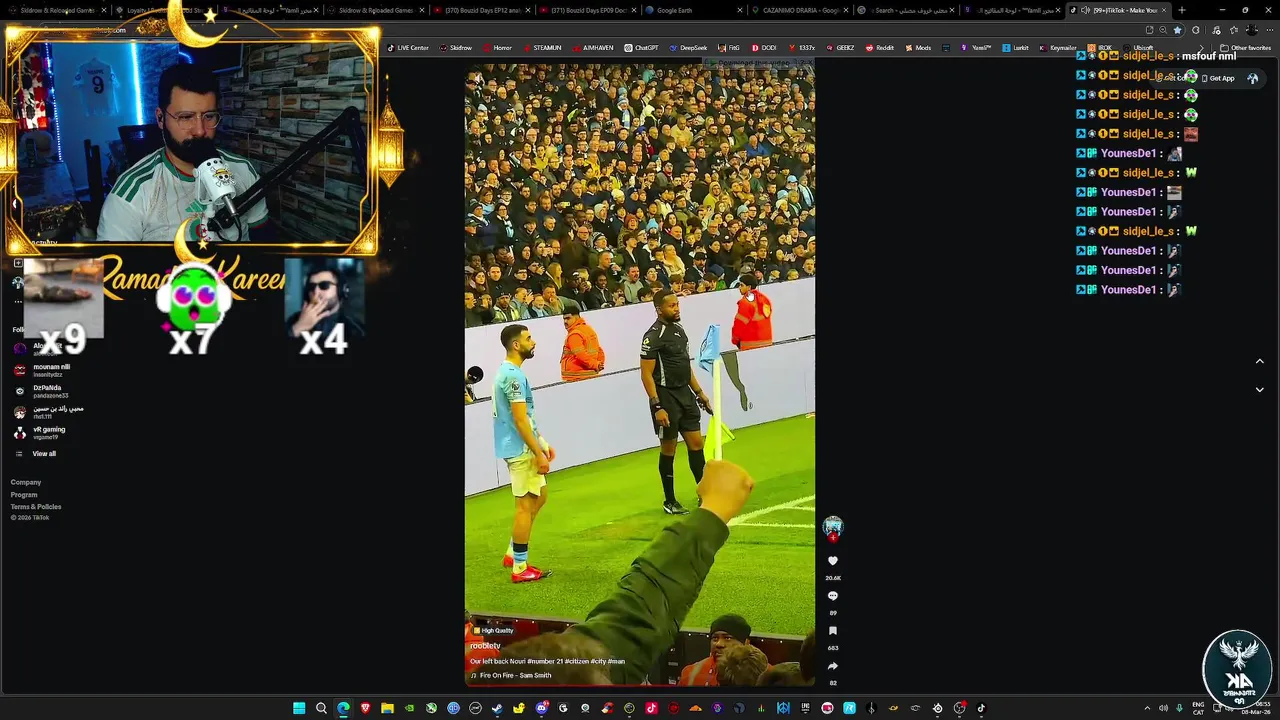Click the Get App button

point(1218,78)
